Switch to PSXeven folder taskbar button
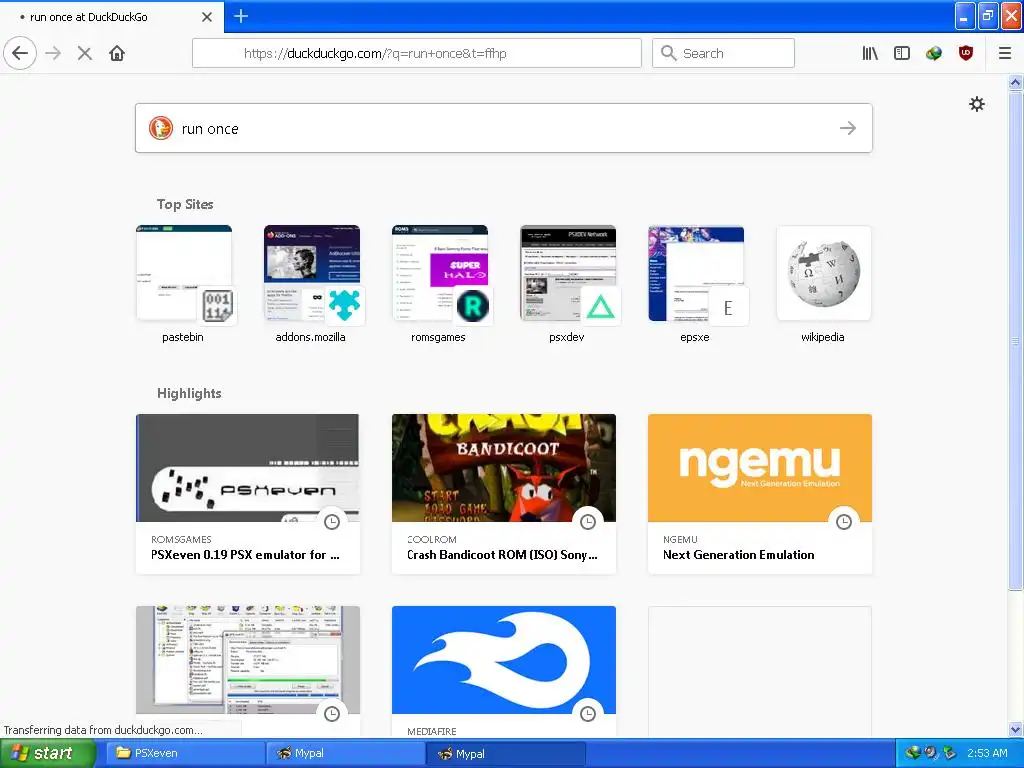Screen dimensions: 1024x768 tap(183, 753)
